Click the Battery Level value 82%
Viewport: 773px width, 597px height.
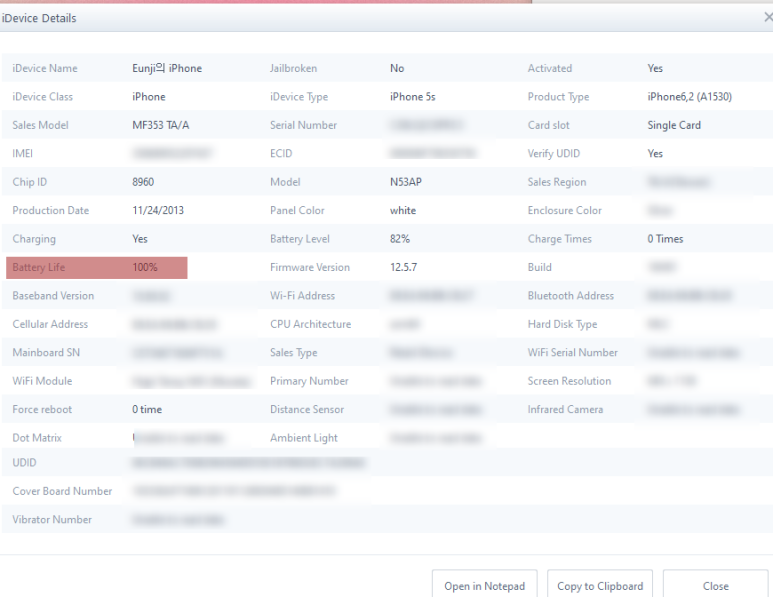click(400, 239)
